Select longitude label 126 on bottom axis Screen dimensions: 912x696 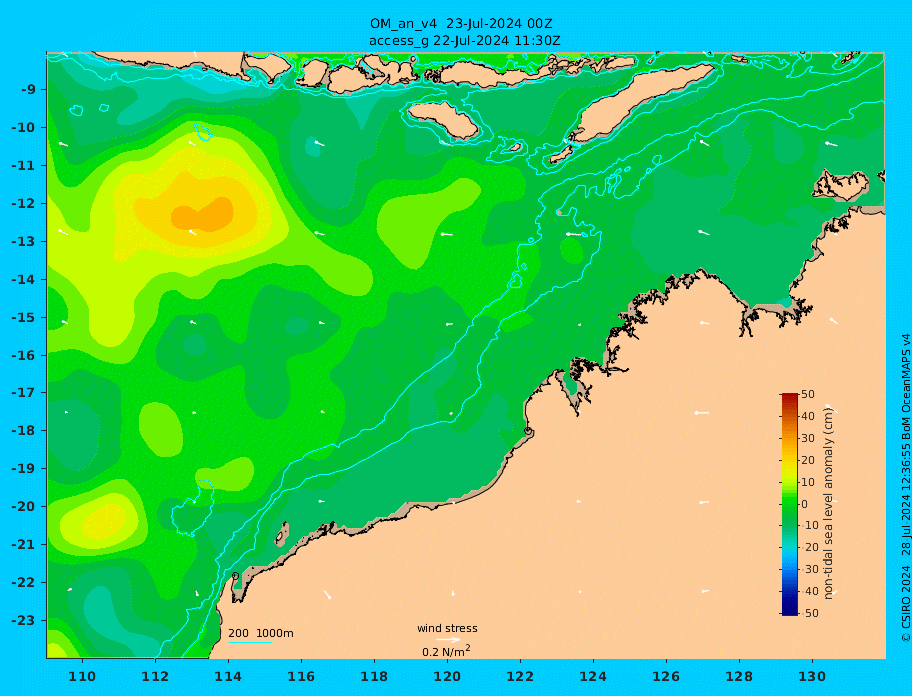(x=666, y=676)
